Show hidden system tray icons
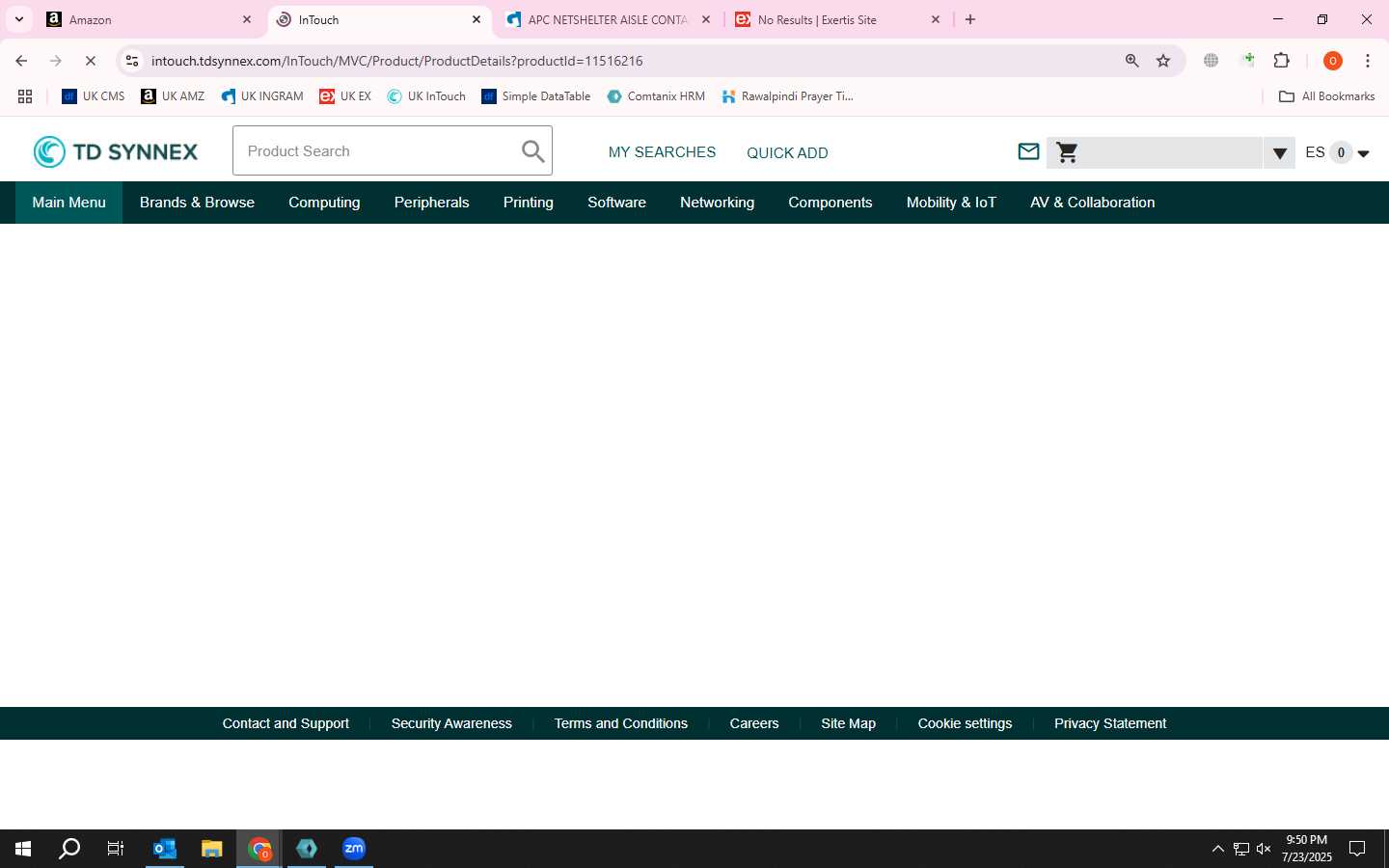 click(1217, 849)
